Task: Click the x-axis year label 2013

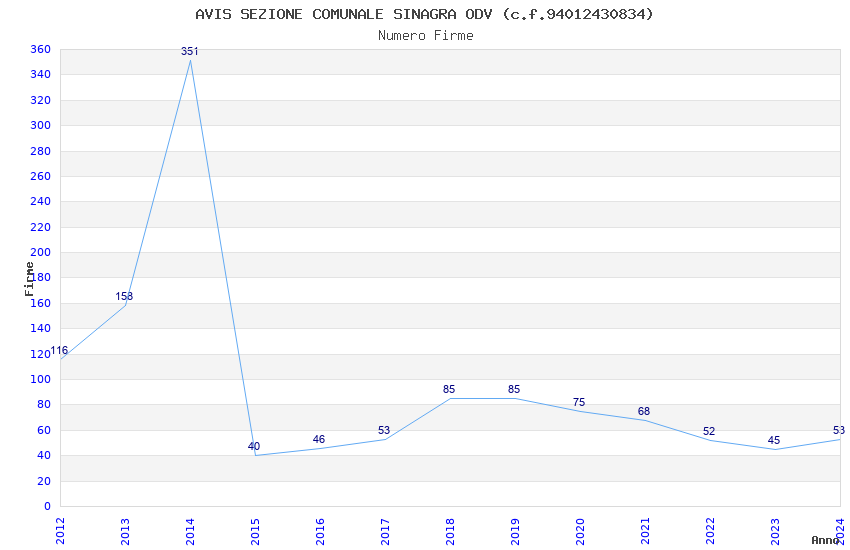Action: coord(125,531)
